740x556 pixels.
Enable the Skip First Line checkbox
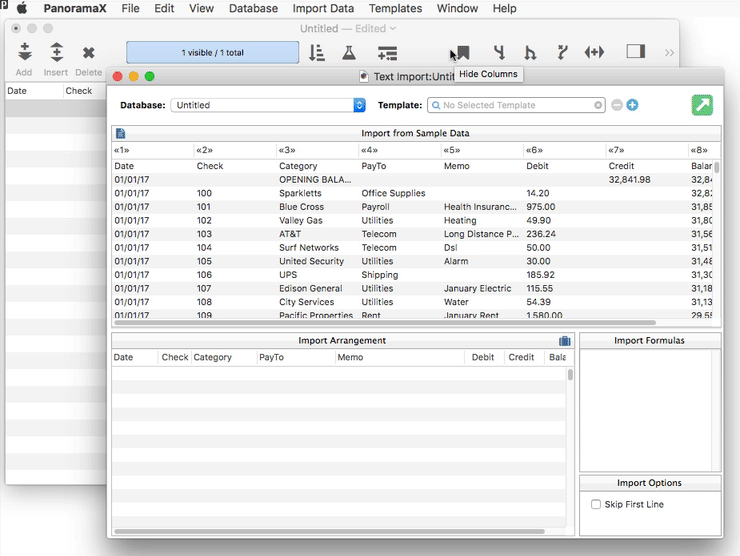pos(596,504)
